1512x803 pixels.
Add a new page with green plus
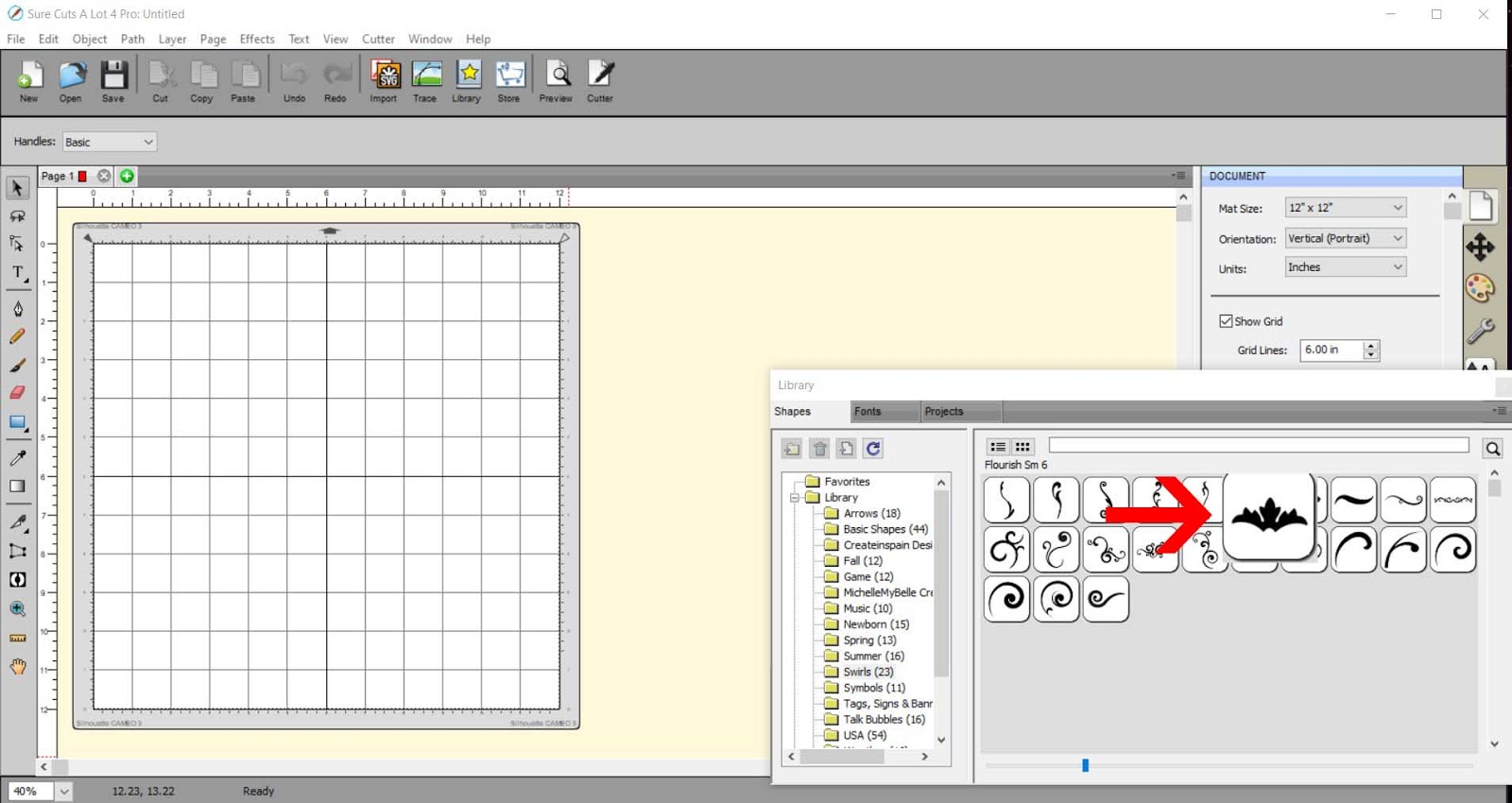127,176
